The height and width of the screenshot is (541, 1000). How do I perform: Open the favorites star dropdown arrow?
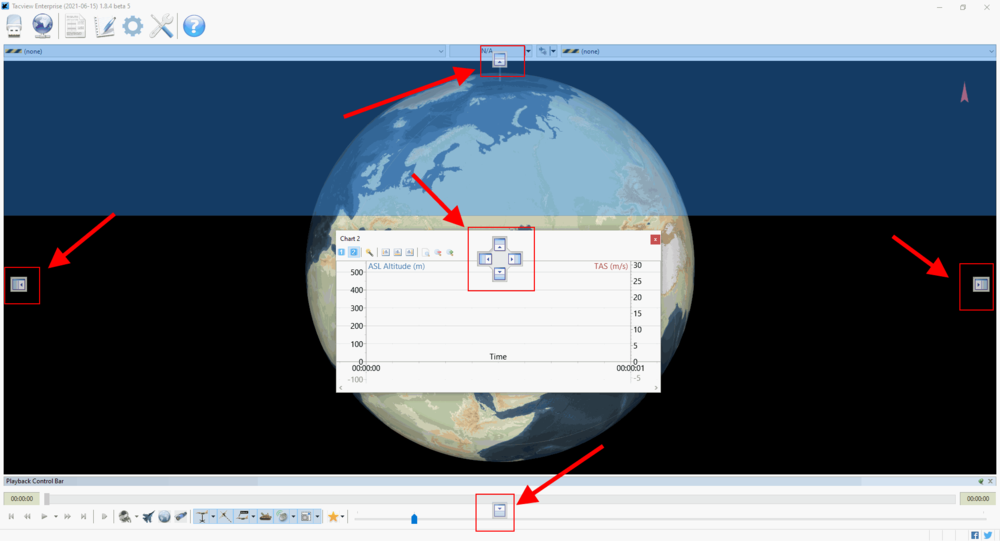pos(342,516)
